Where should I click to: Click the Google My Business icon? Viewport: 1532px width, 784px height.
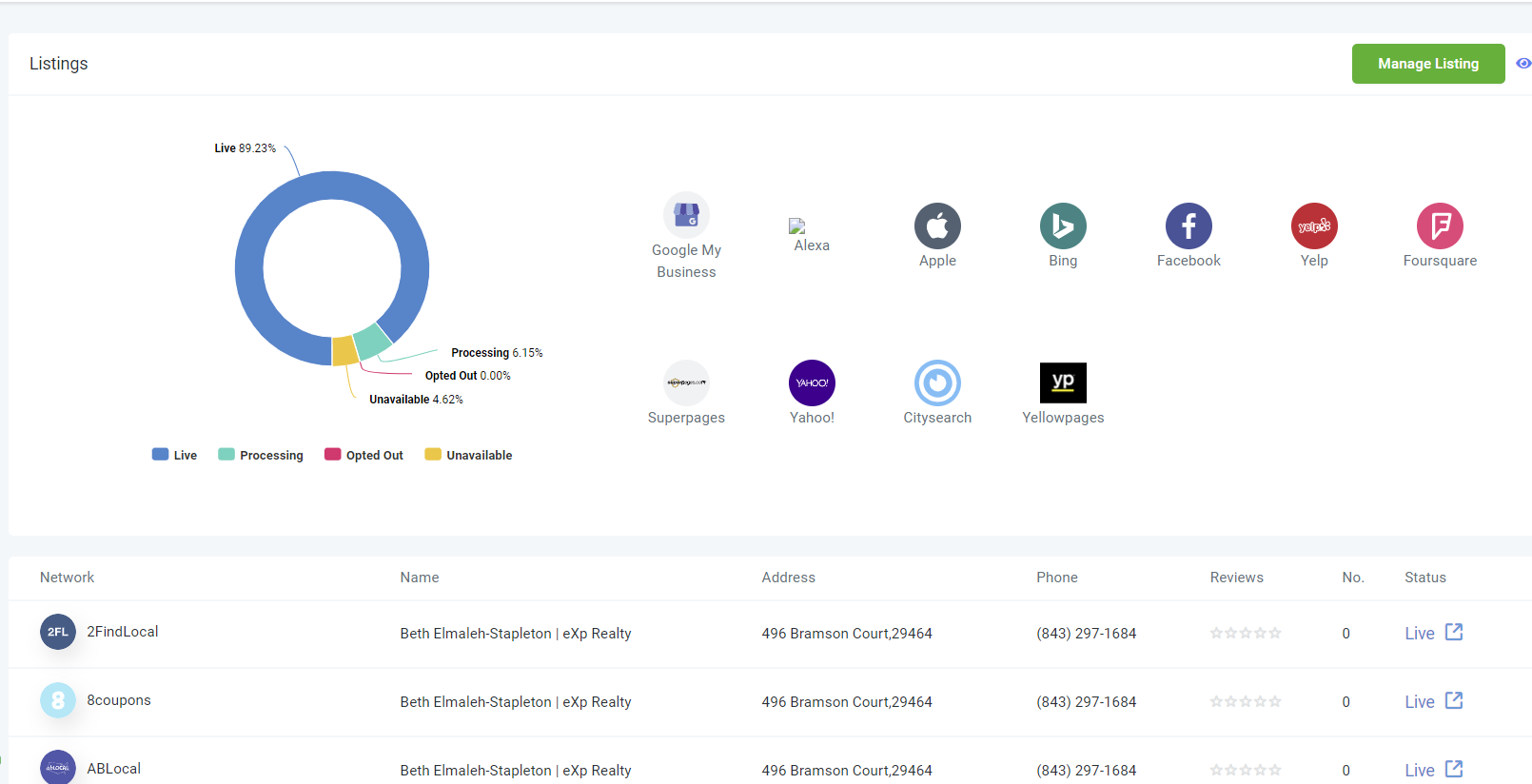coord(686,215)
